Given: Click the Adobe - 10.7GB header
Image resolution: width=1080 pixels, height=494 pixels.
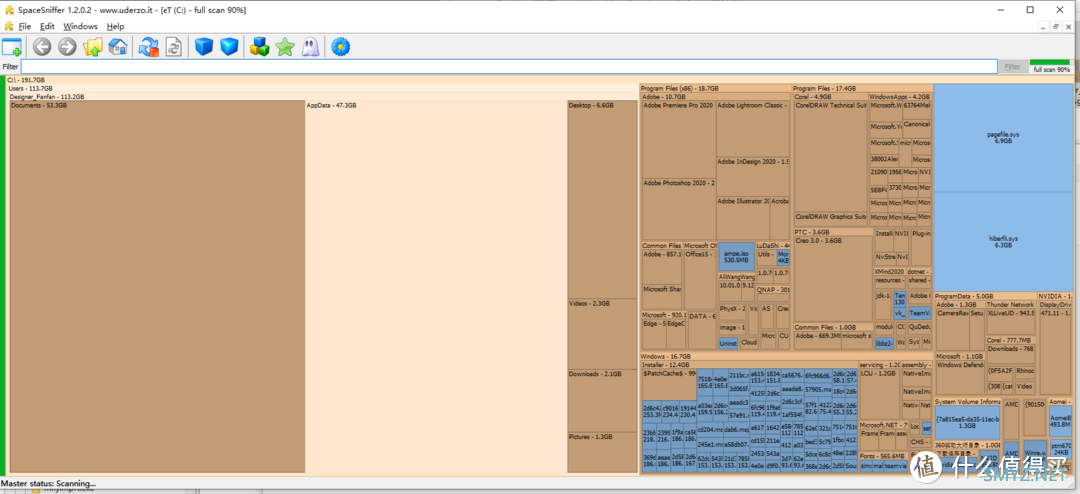Looking at the screenshot, I should click(x=716, y=97).
